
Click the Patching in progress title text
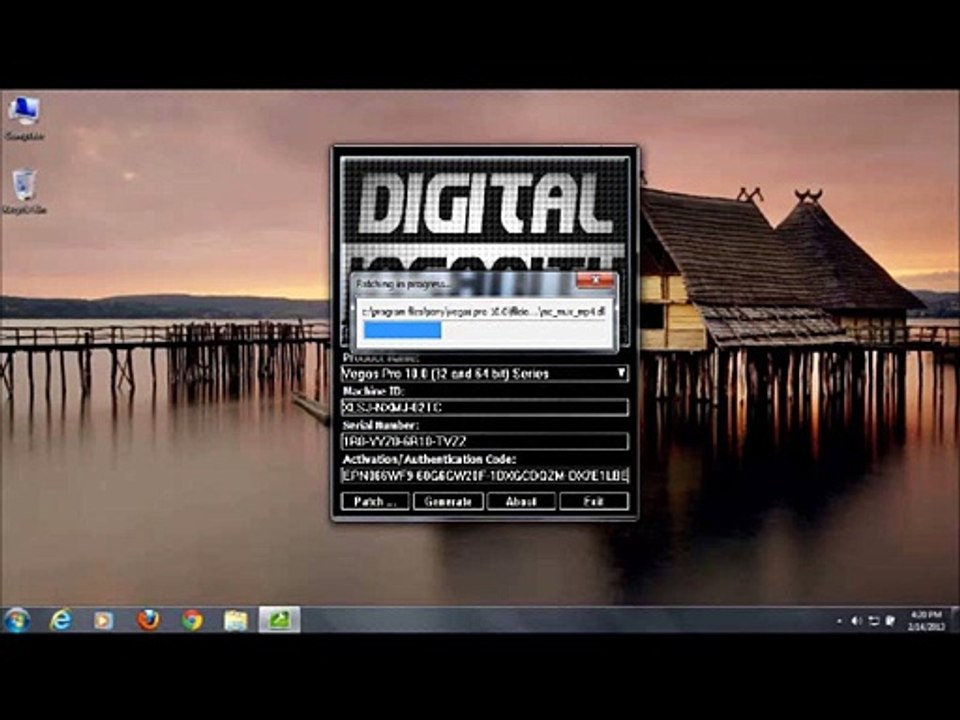click(x=403, y=284)
